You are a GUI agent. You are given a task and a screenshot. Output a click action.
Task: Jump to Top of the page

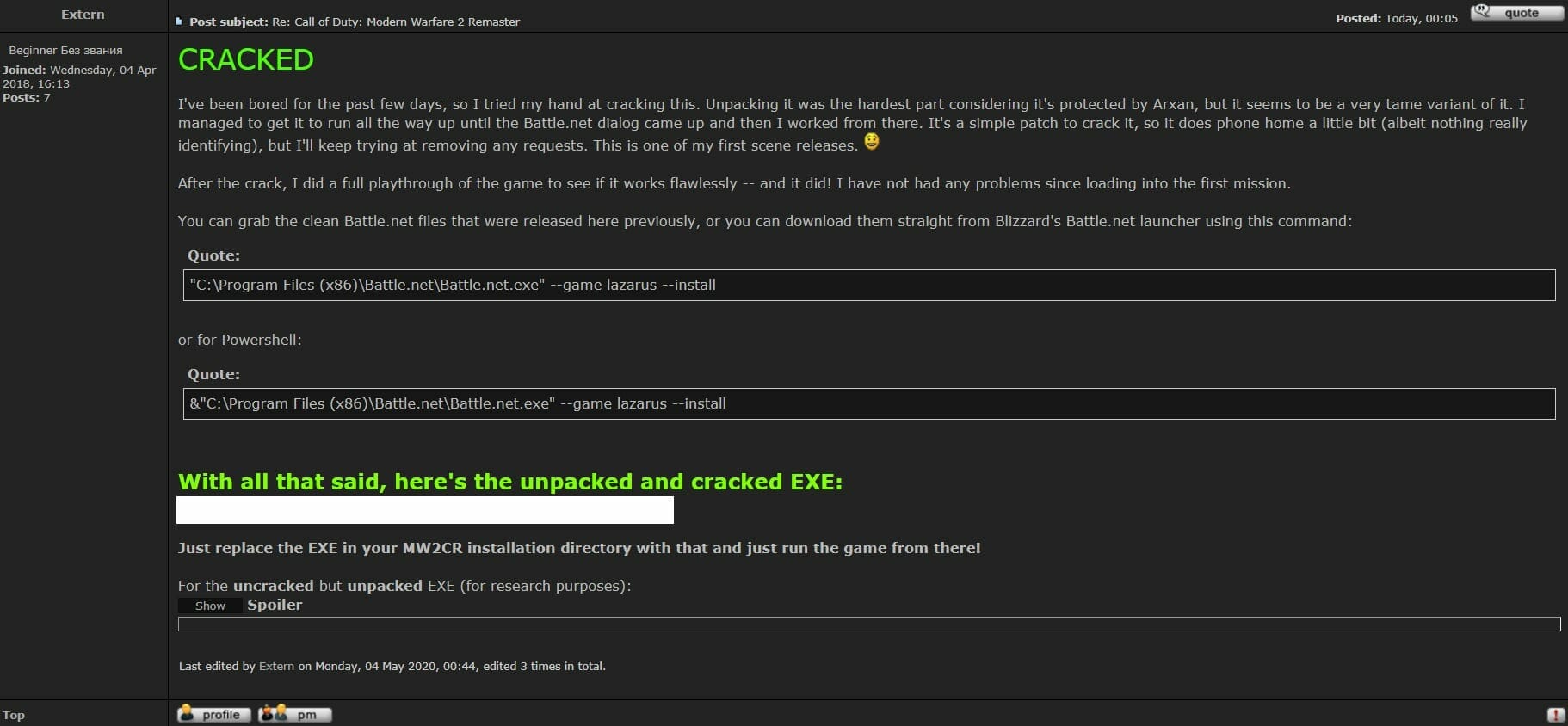[x=14, y=715]
